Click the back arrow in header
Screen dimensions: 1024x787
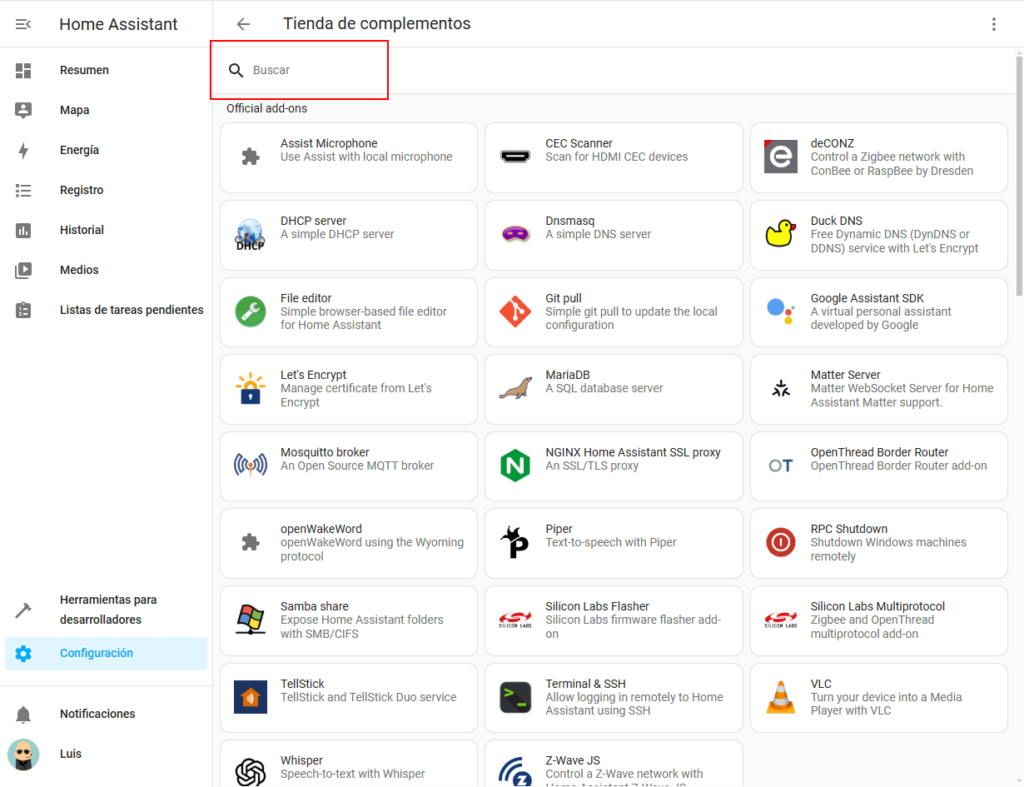pos(243,24)
